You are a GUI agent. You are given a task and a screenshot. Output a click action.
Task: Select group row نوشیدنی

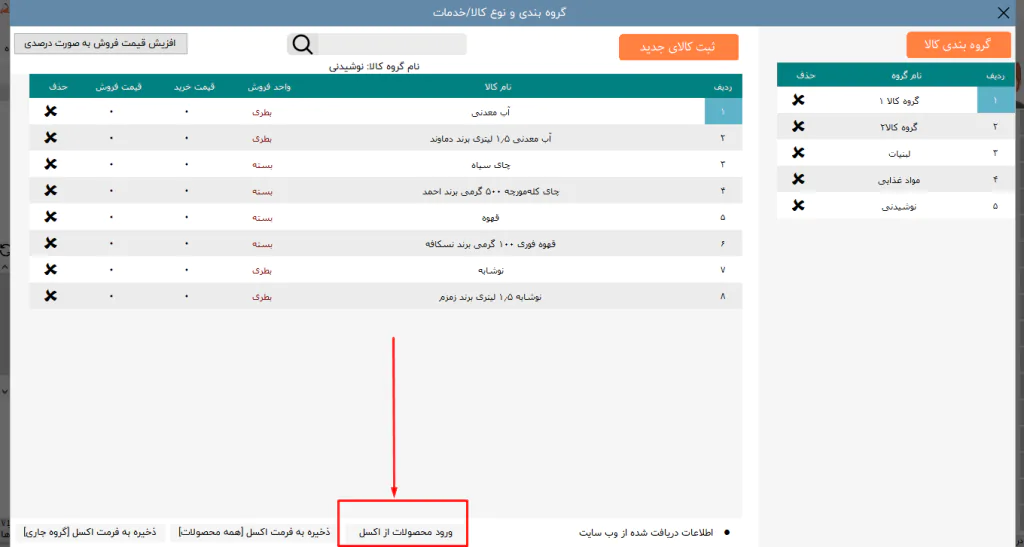896,206
